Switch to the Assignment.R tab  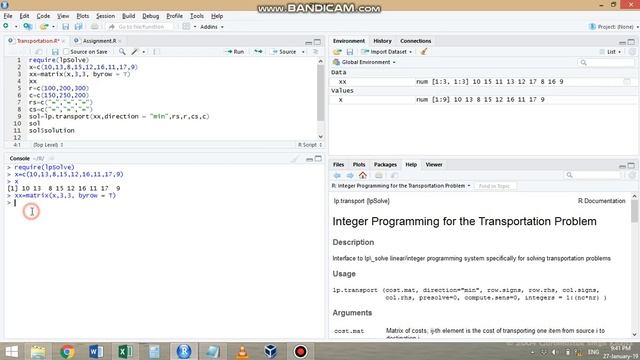(99, 41)
